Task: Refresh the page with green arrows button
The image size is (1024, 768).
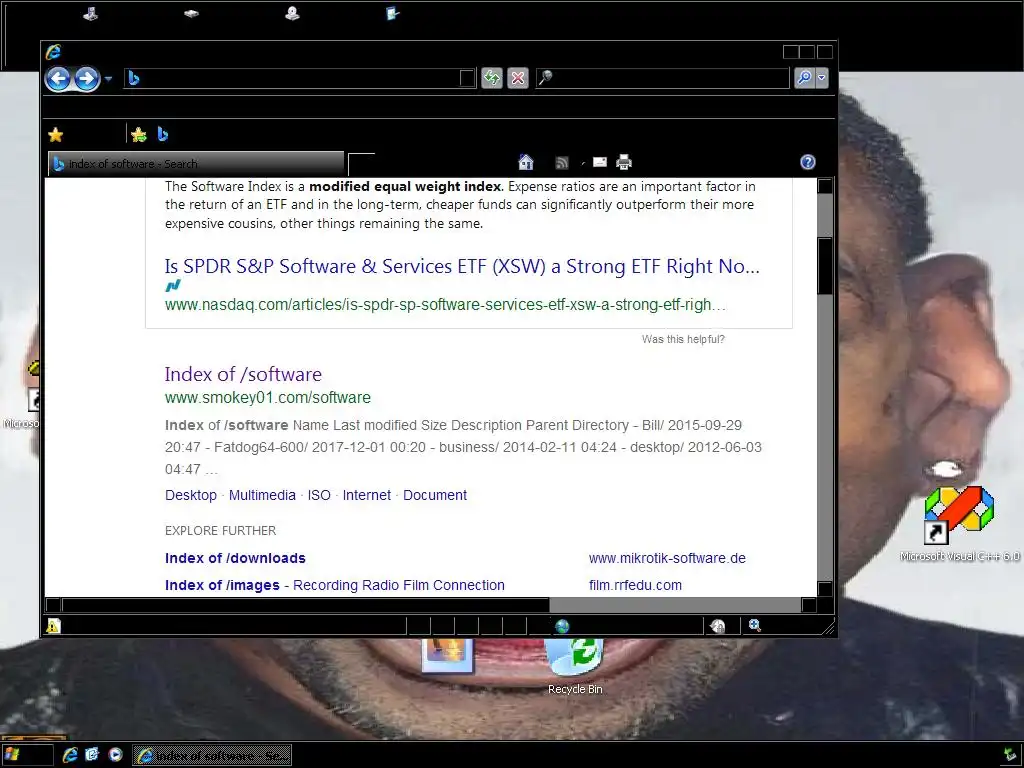Action: 492,78
